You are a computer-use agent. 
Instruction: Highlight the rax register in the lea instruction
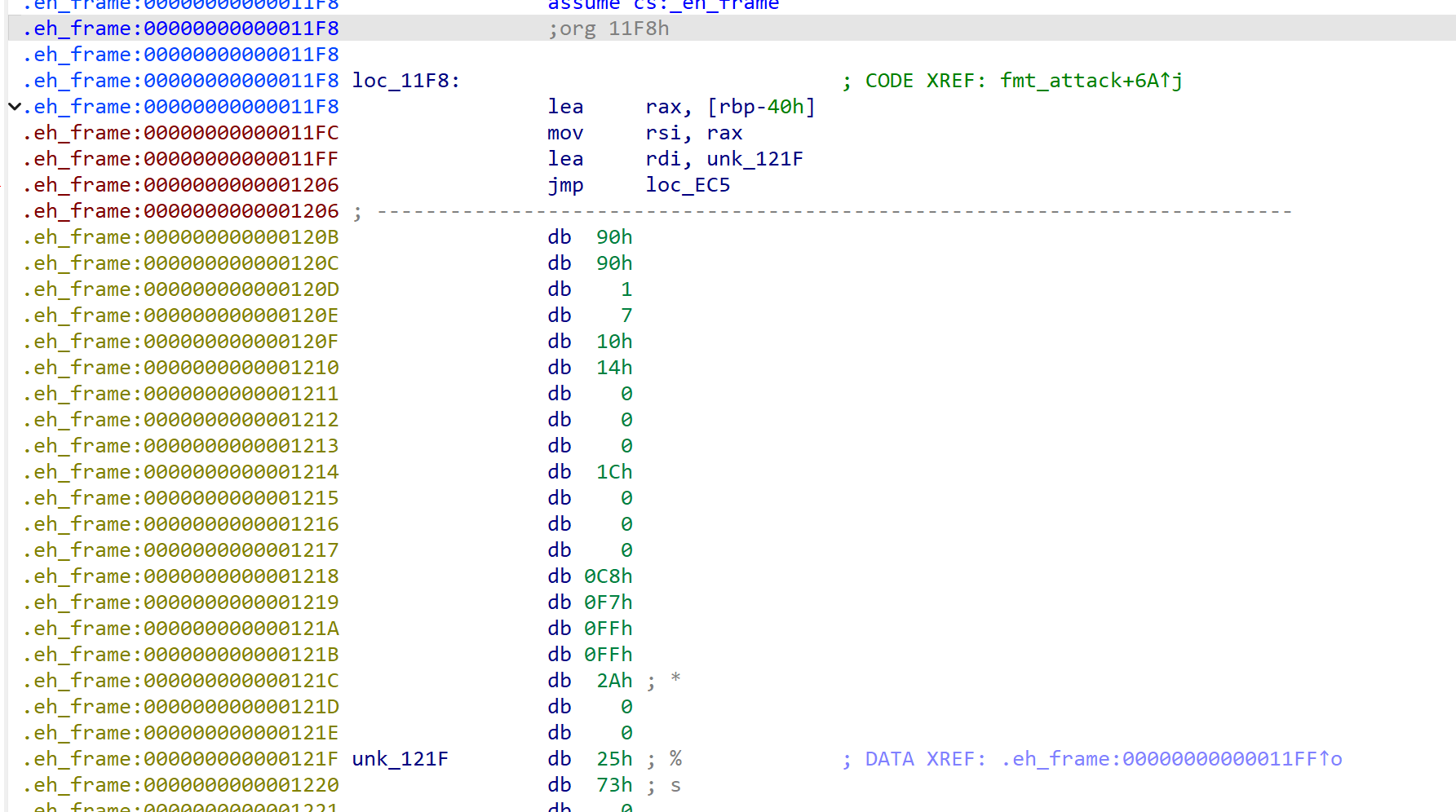point(662,106)
